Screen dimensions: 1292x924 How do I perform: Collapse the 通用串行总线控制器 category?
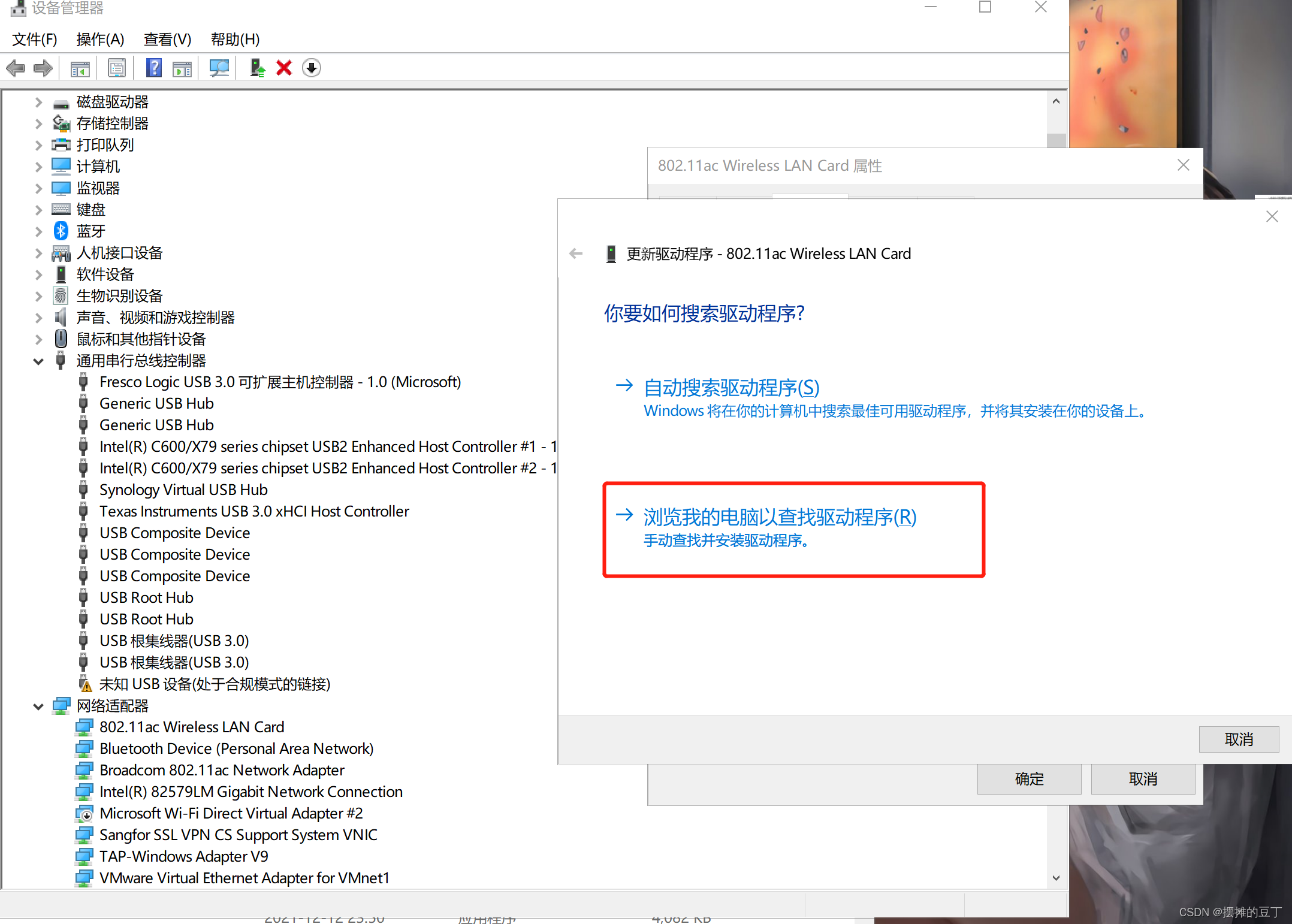[38, 361]
